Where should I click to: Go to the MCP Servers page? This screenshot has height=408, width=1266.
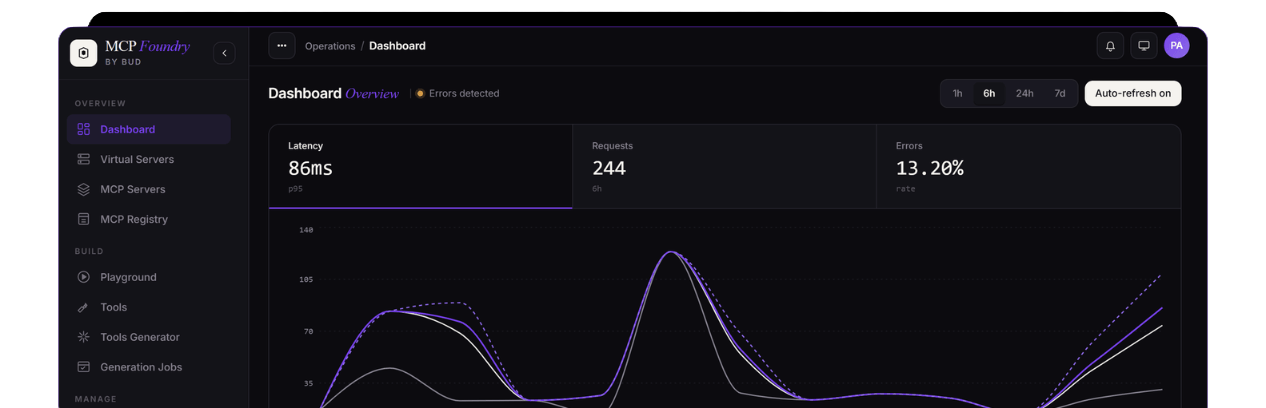(x=149, y=189)
